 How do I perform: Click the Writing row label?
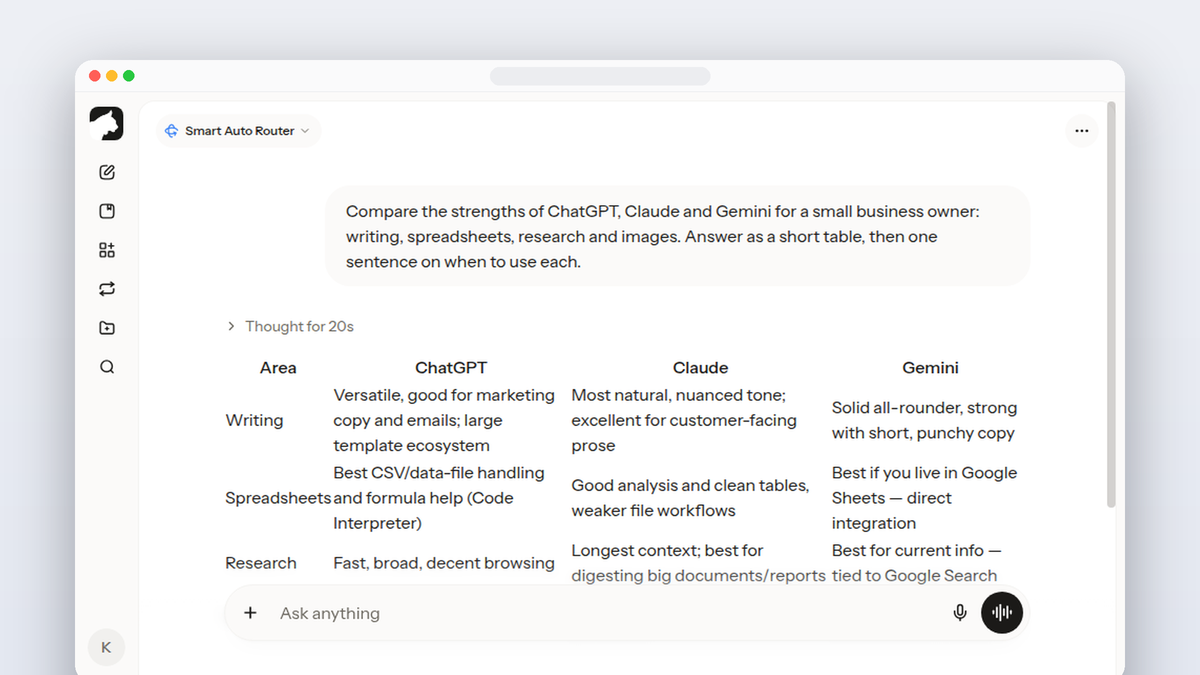(x=254, y=421)
